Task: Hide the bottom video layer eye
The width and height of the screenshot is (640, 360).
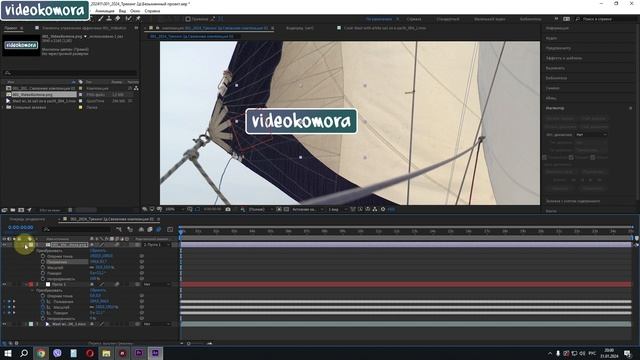Action: [4, 324]
